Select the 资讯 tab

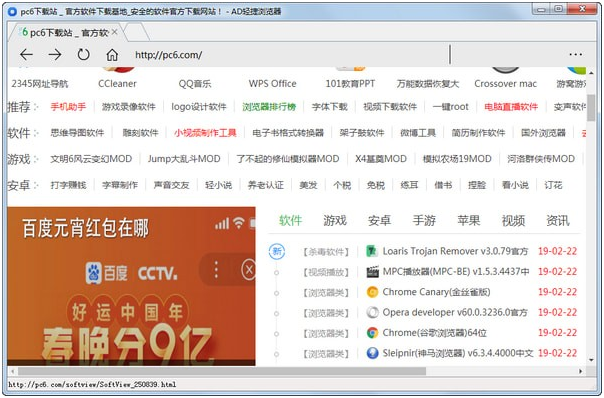click(558, 220)
